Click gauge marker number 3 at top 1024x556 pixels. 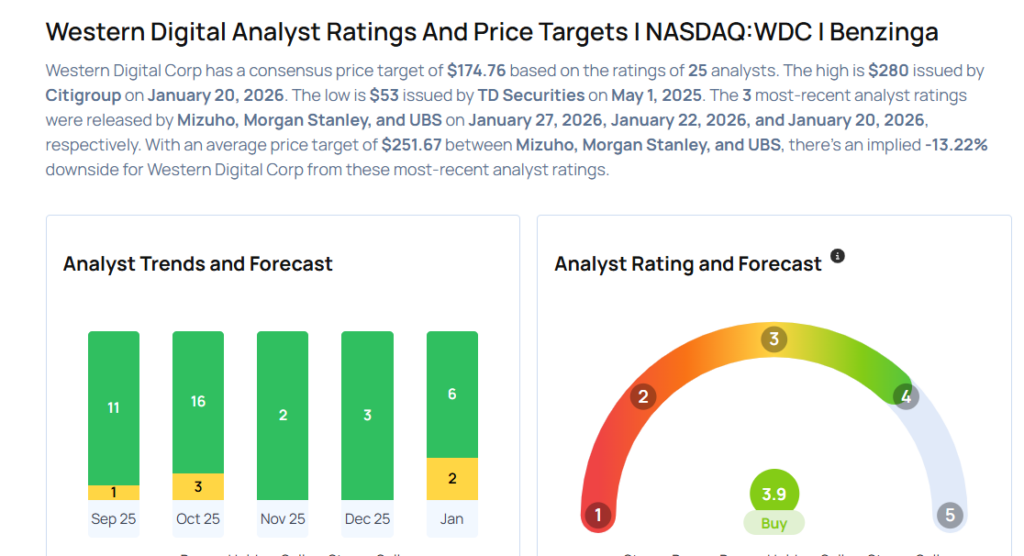pyautogui.click(x=773, y=339)
